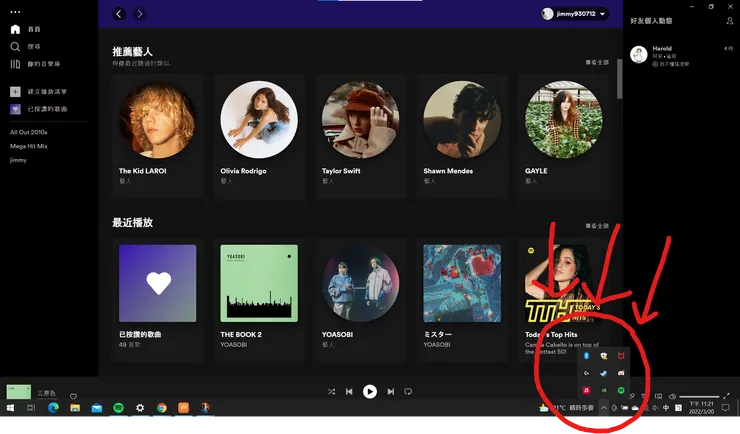Click the Spotify taskbar icon
Screen dimensions: 740x434
click(x=118, y=408)
